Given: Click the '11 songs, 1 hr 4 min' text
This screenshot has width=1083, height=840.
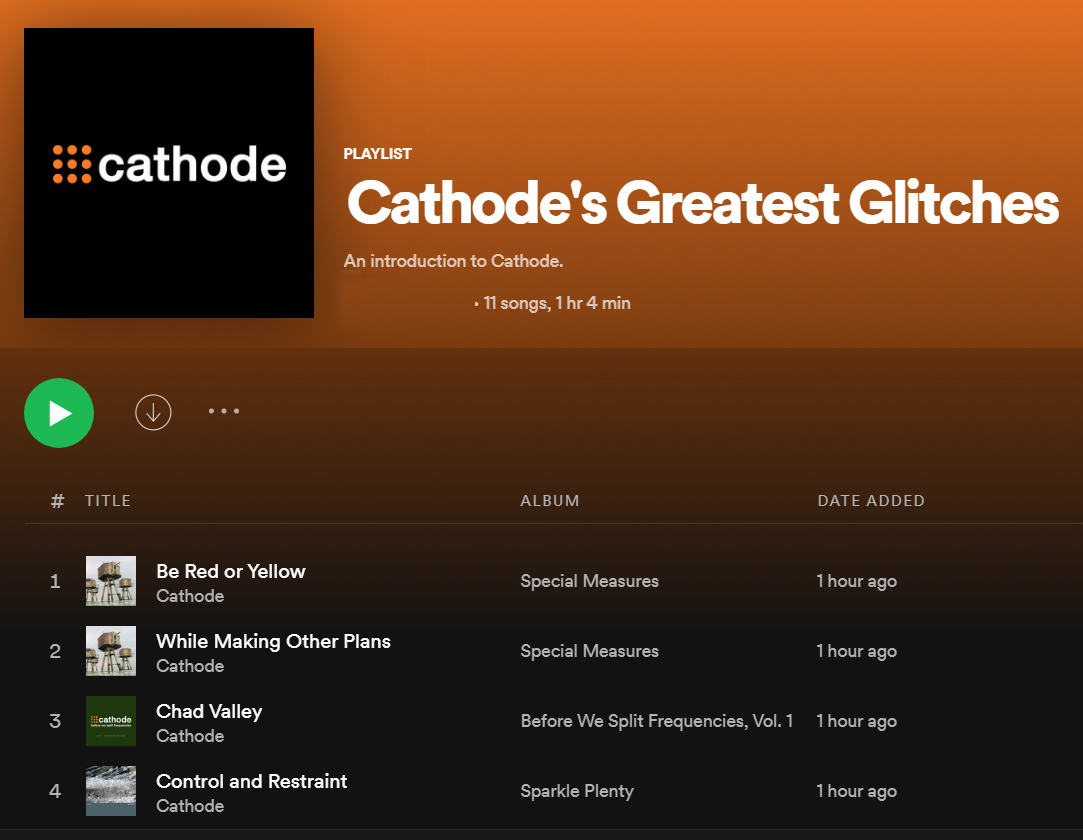Looking at the screenshot, I should (x=557, y=303).
